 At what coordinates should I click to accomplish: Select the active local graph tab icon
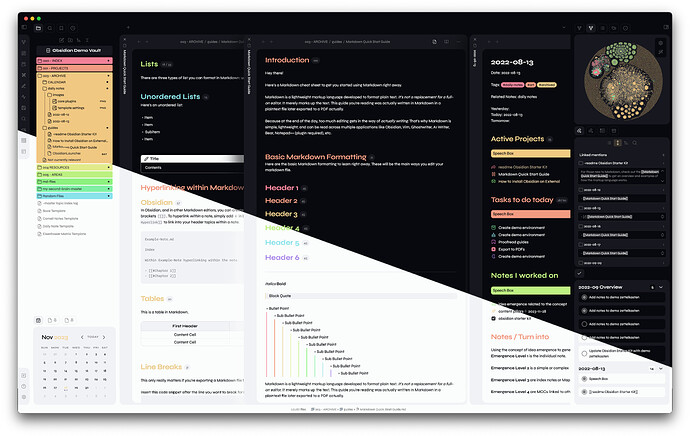[x=591, y=28]
